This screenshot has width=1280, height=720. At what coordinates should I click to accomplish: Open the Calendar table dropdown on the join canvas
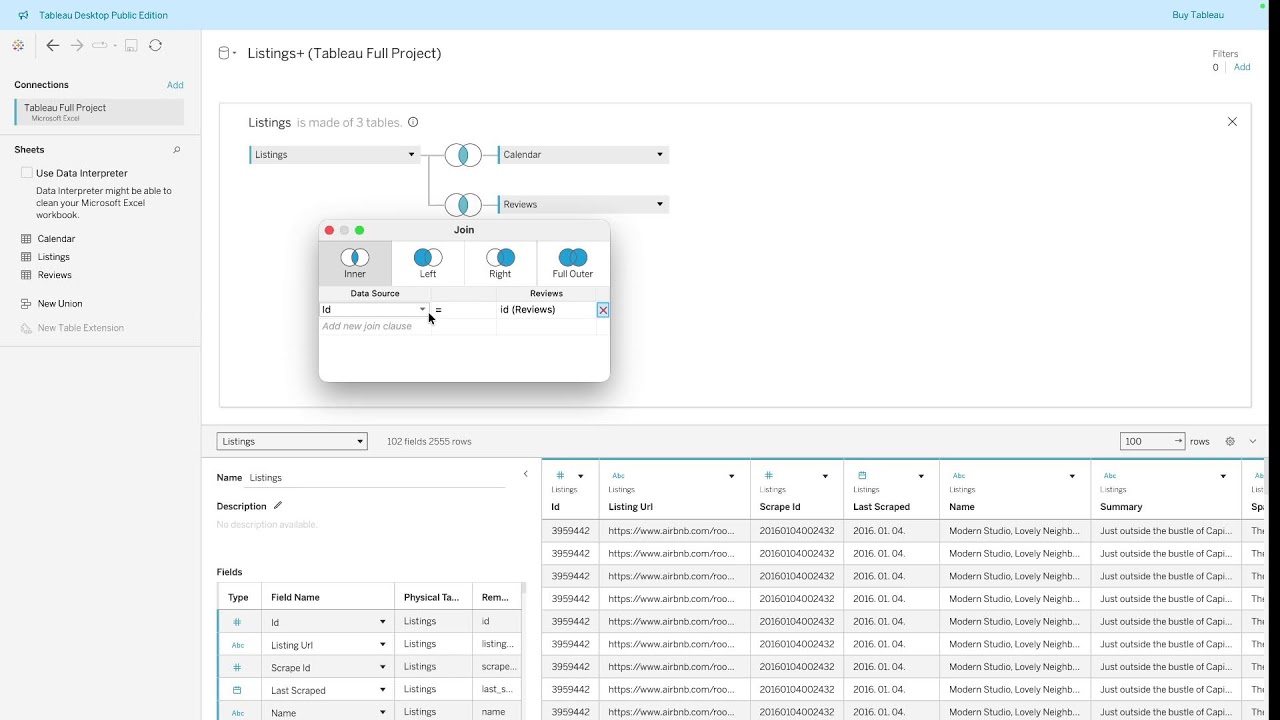pyautogui.click(x=659, y=155)
